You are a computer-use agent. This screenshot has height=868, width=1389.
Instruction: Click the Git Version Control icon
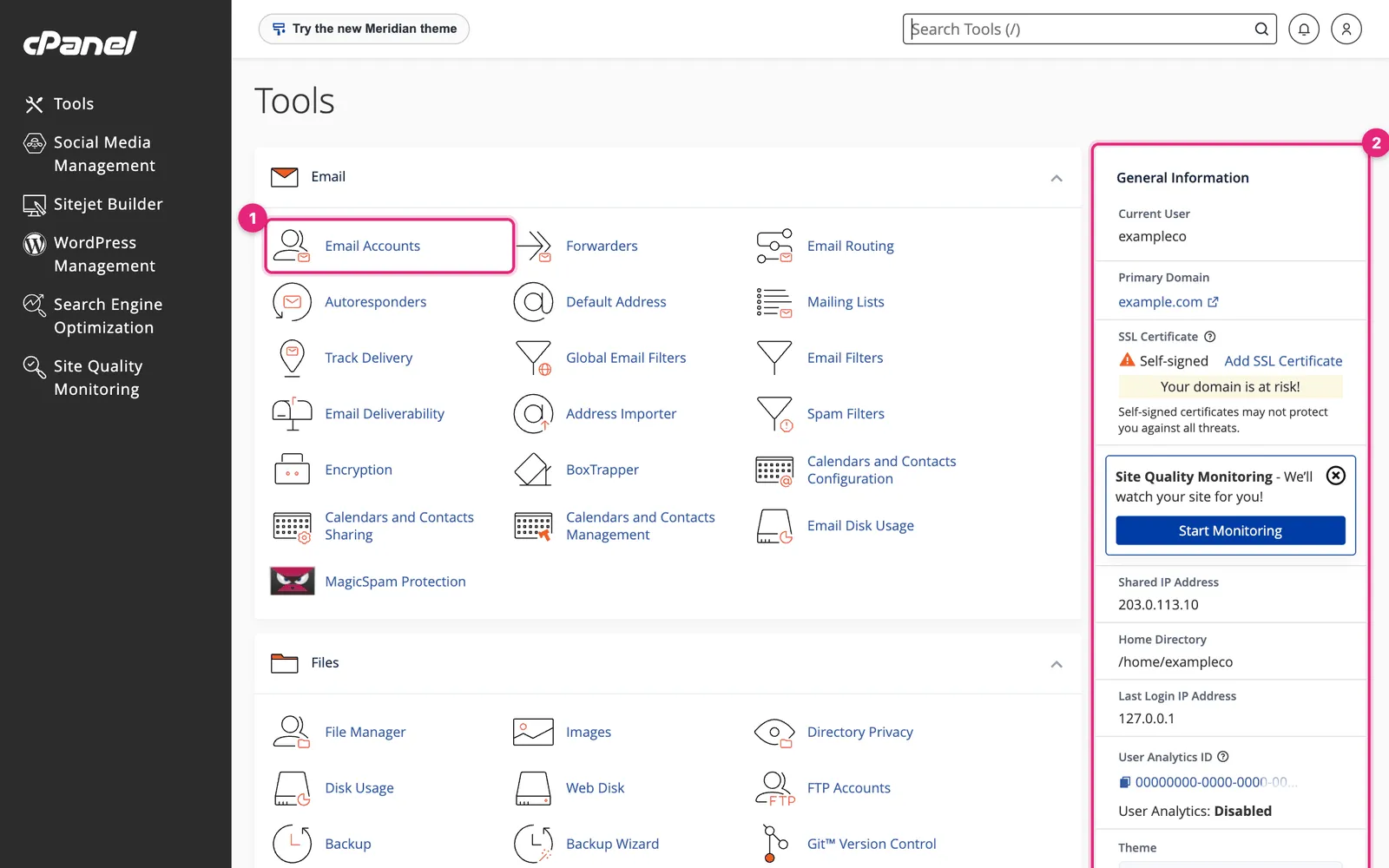(774, 844)
